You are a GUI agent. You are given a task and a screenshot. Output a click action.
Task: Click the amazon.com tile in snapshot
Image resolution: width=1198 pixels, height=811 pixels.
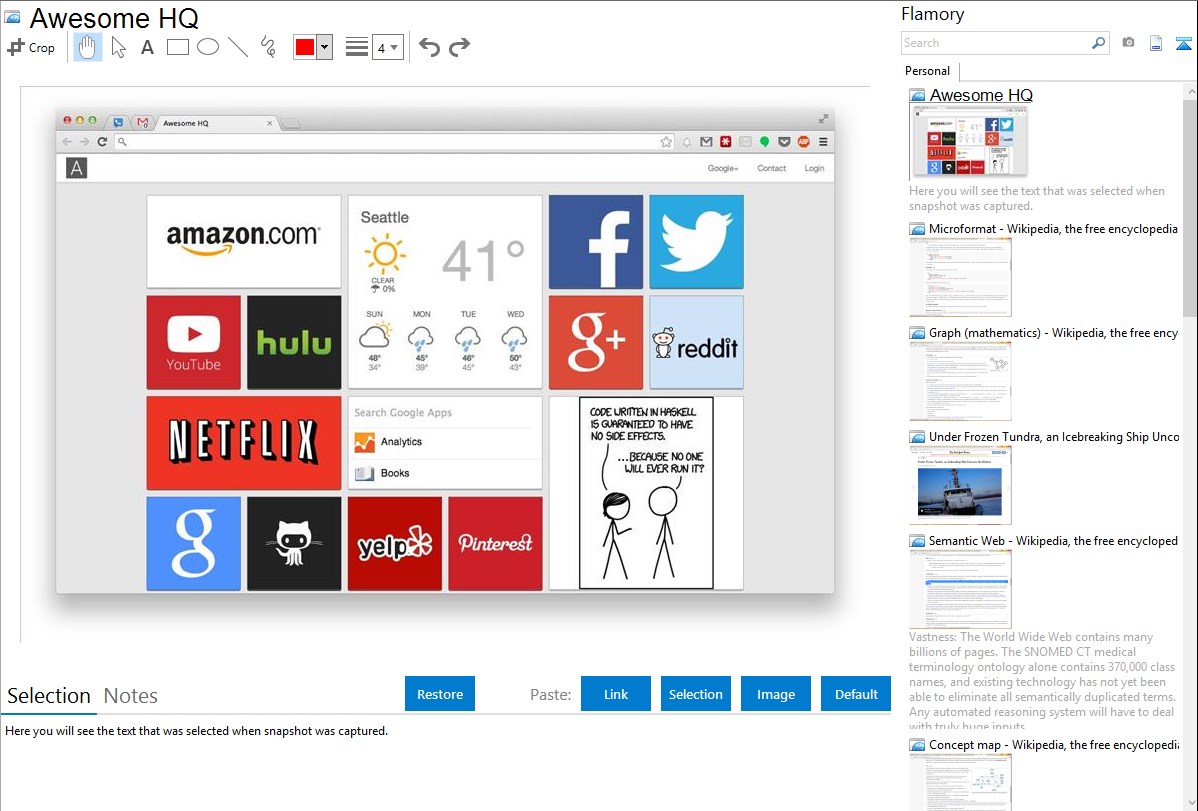coord(244,241)
